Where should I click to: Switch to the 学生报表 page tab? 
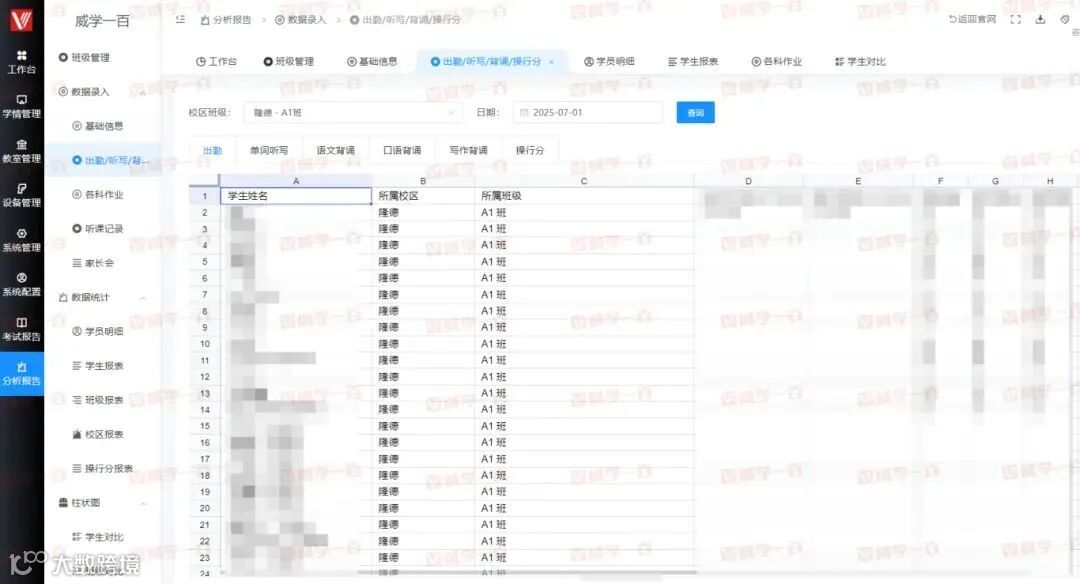pos(693,61)
